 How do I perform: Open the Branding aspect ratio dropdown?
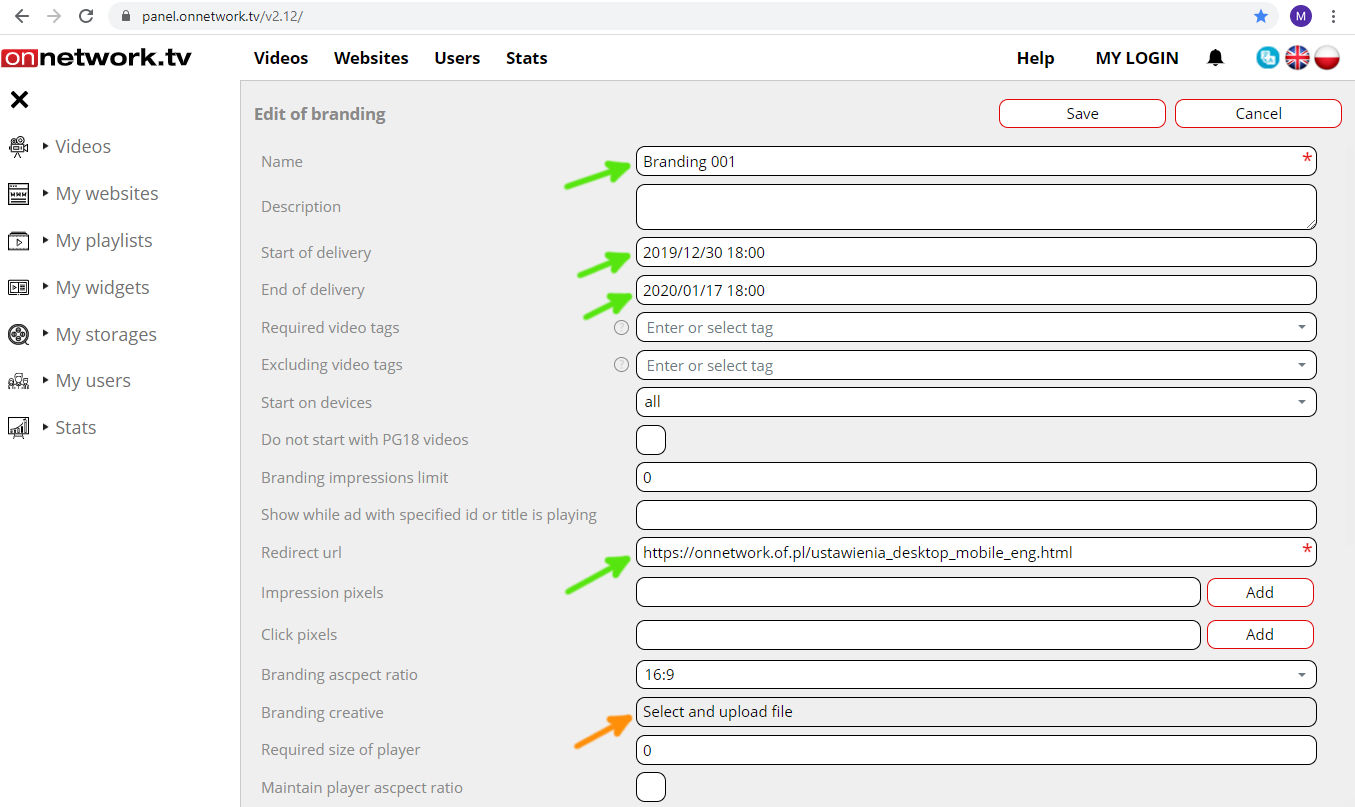tap(975, 675)
